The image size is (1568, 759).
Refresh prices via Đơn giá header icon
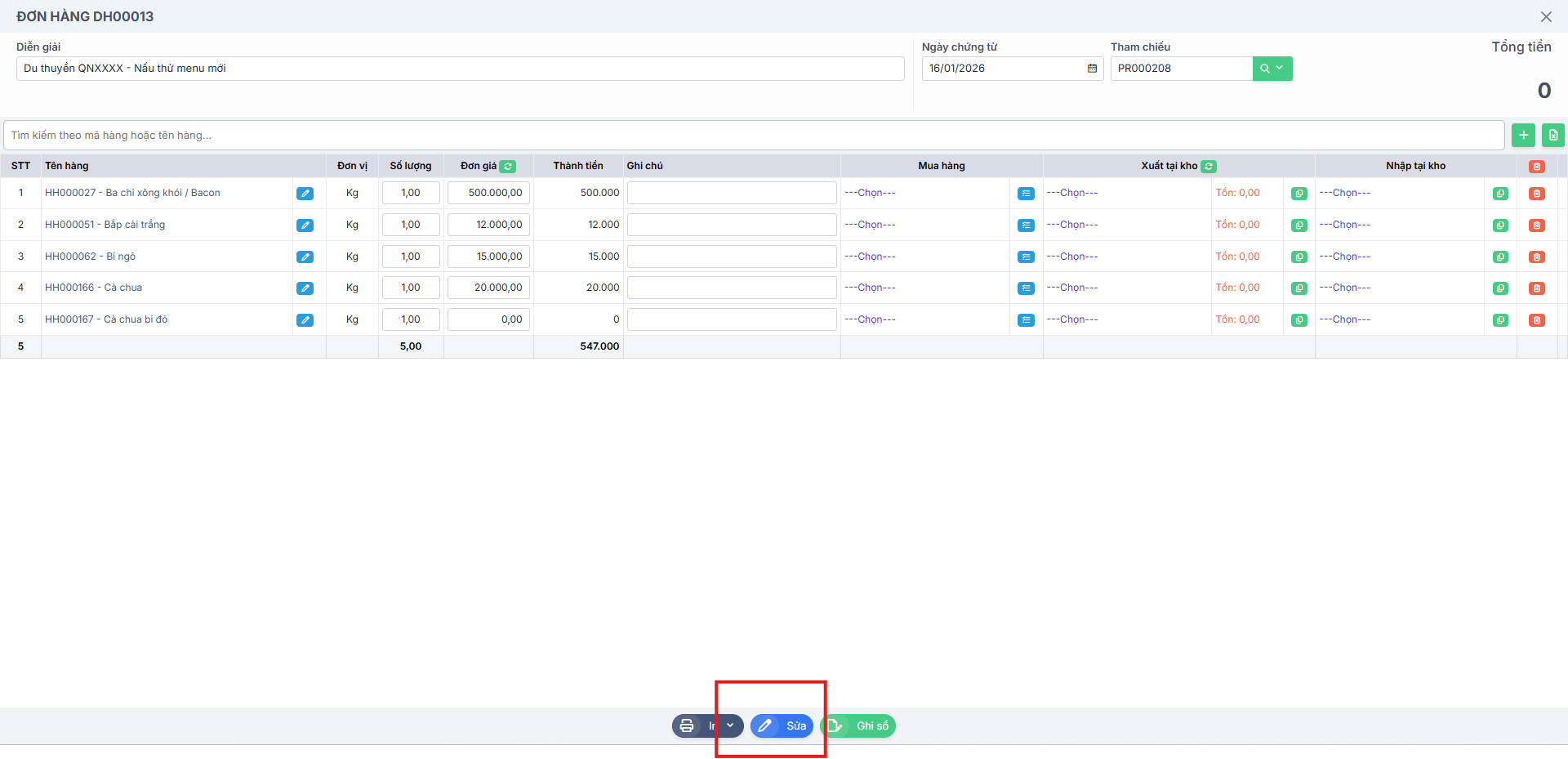click(x=507, y=167)
